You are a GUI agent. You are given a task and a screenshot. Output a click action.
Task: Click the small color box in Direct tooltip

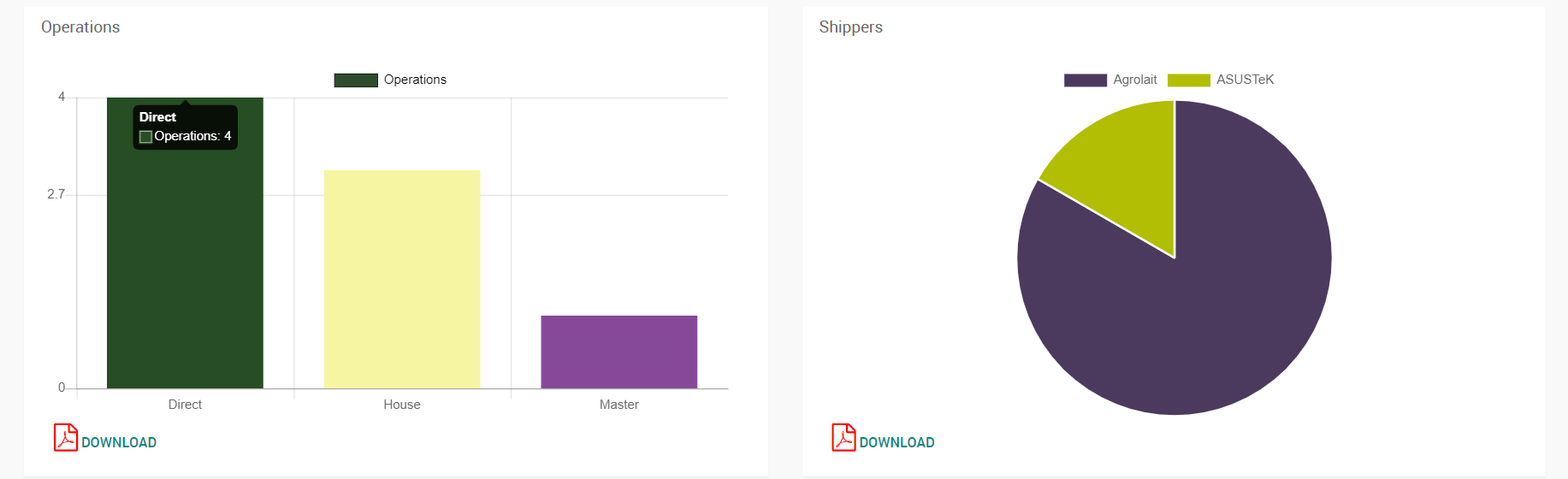(146, 137)
